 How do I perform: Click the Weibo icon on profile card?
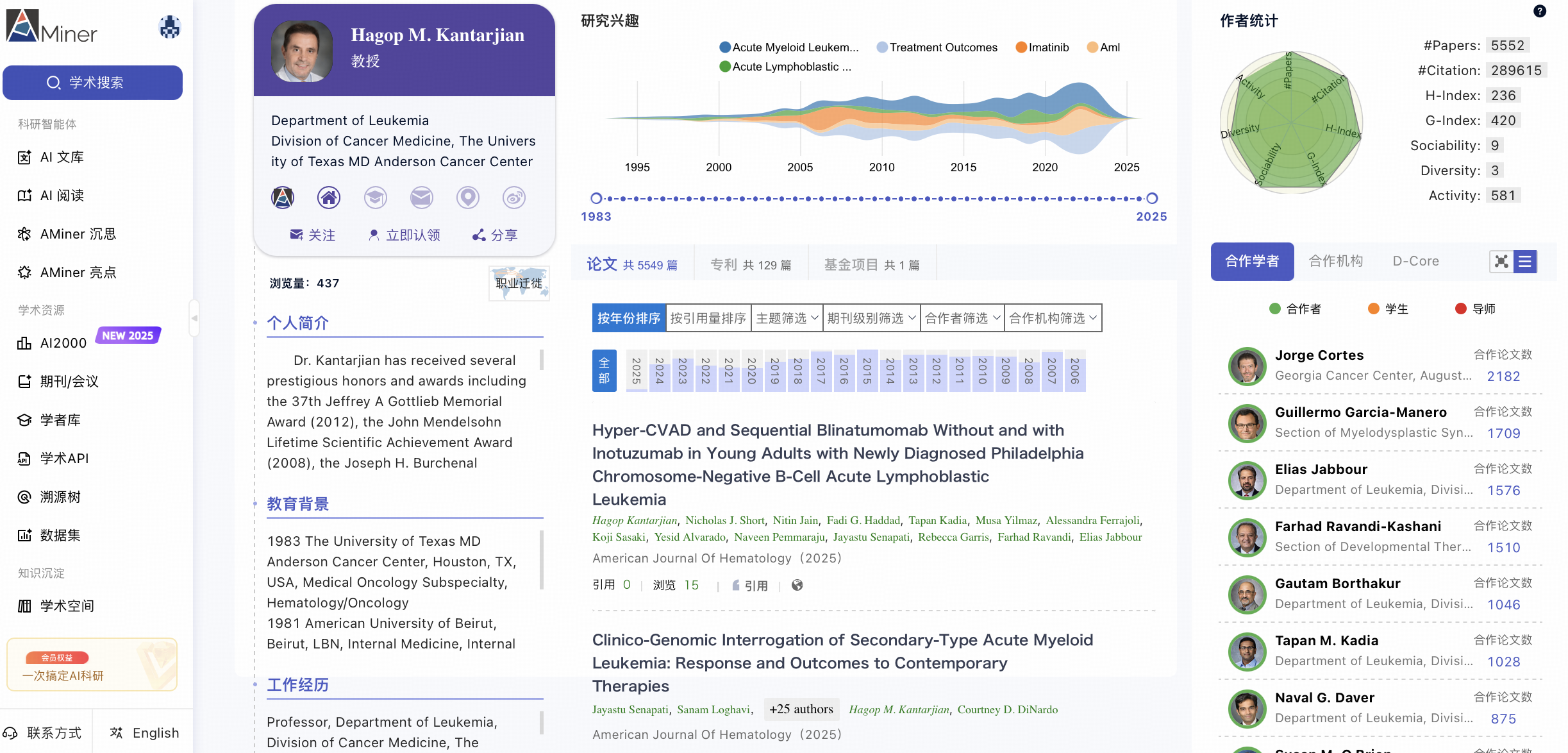513,198
